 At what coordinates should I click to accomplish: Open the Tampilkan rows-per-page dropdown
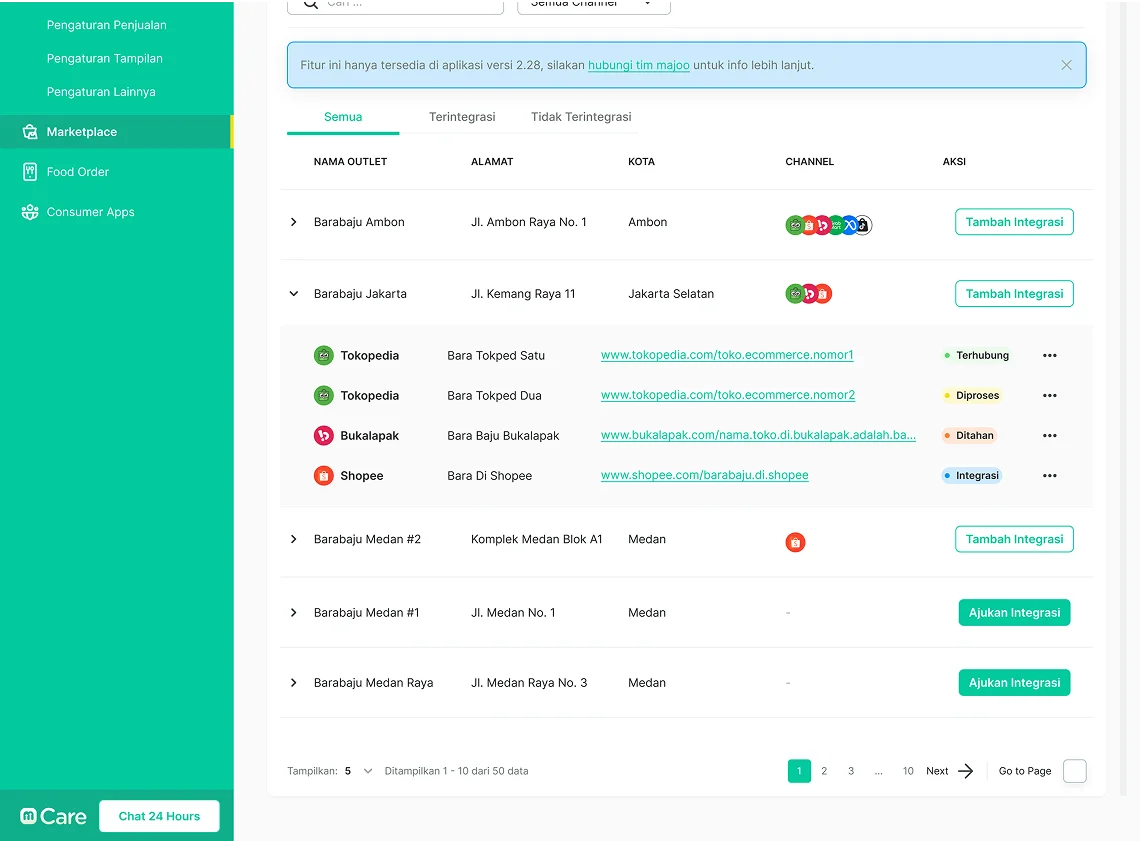point(367,771)
